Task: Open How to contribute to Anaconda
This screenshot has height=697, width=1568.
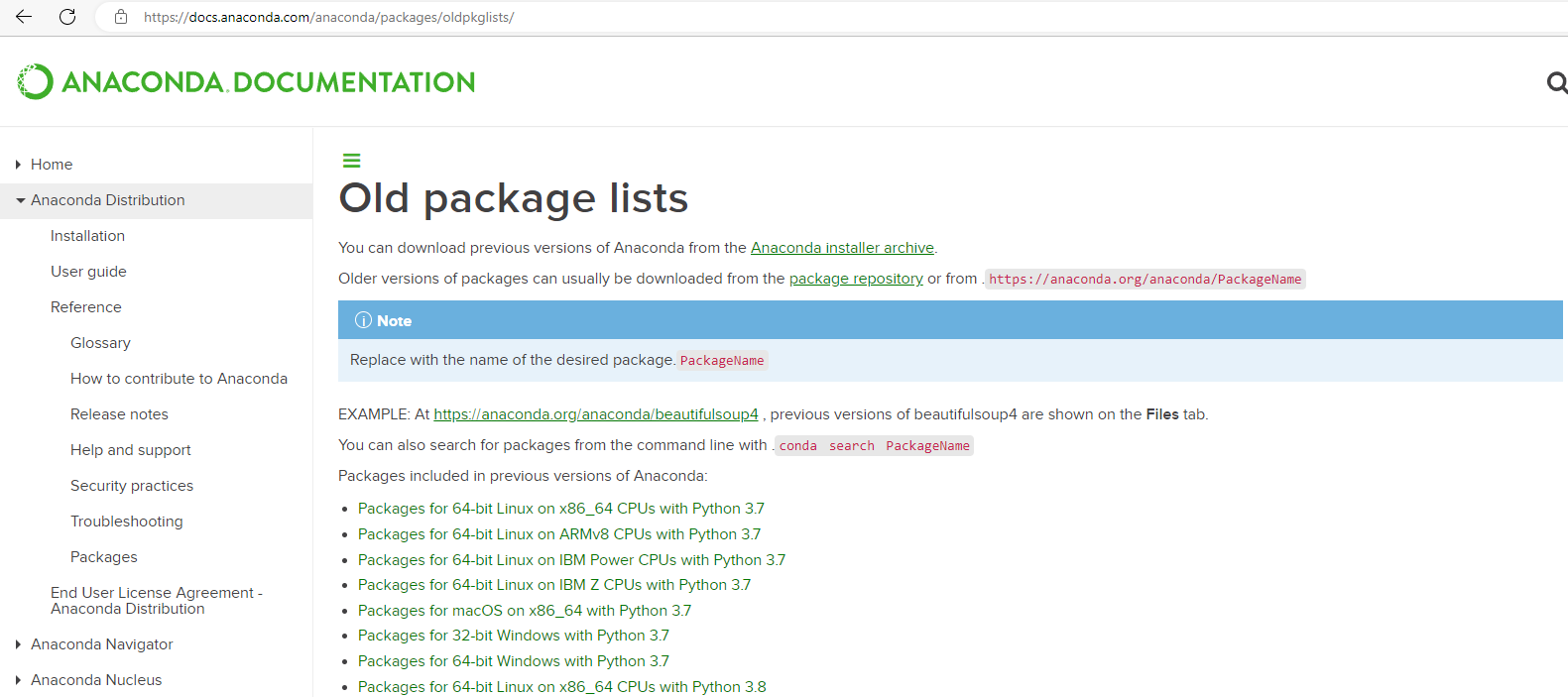Action: click(x=179, y=379)
